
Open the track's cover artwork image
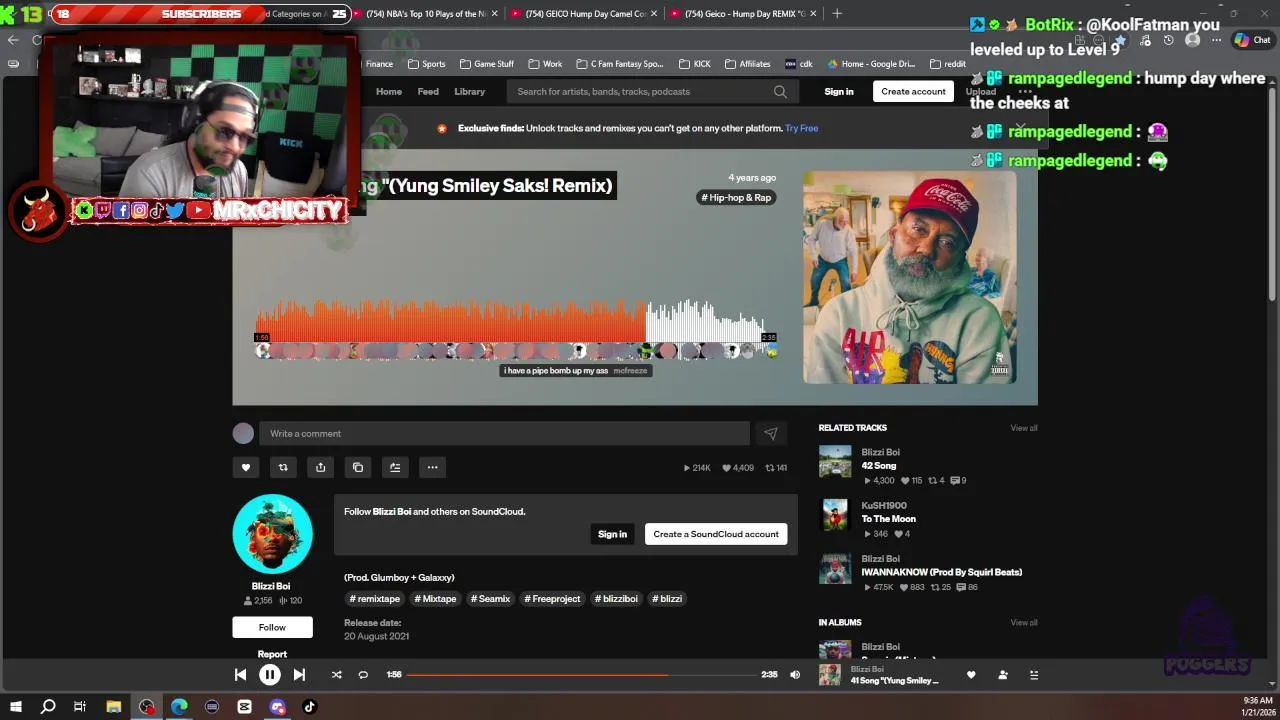909,277
